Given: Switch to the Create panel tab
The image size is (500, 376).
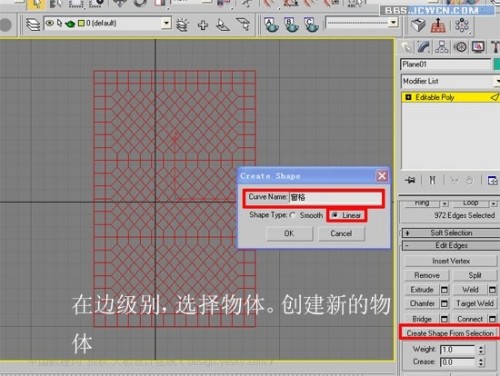Looking at the screenshot, I should tap(407, 47).
